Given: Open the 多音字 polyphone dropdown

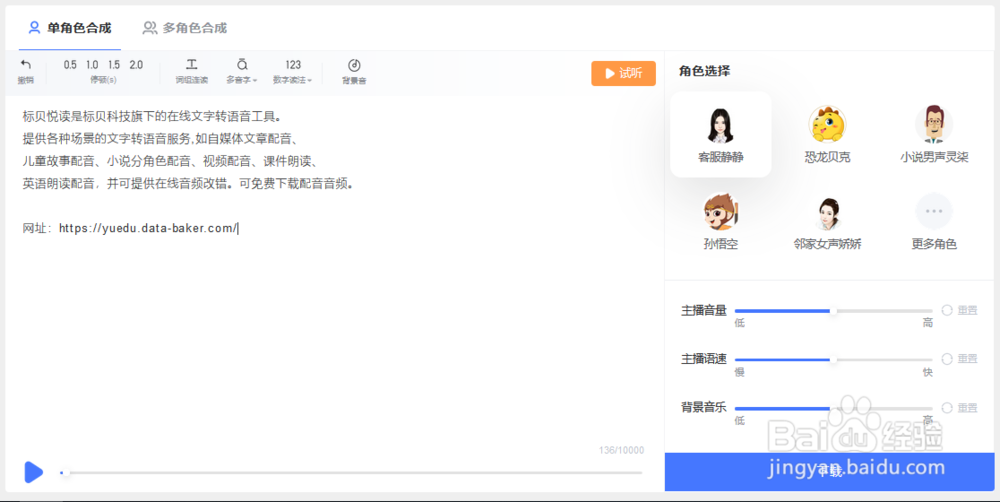Looking at the screenshot, I should 242,71.
